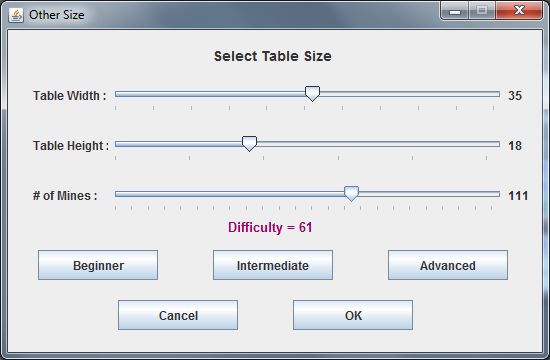
Task: Select the Intermediate preset button
Action: (273, 265)
